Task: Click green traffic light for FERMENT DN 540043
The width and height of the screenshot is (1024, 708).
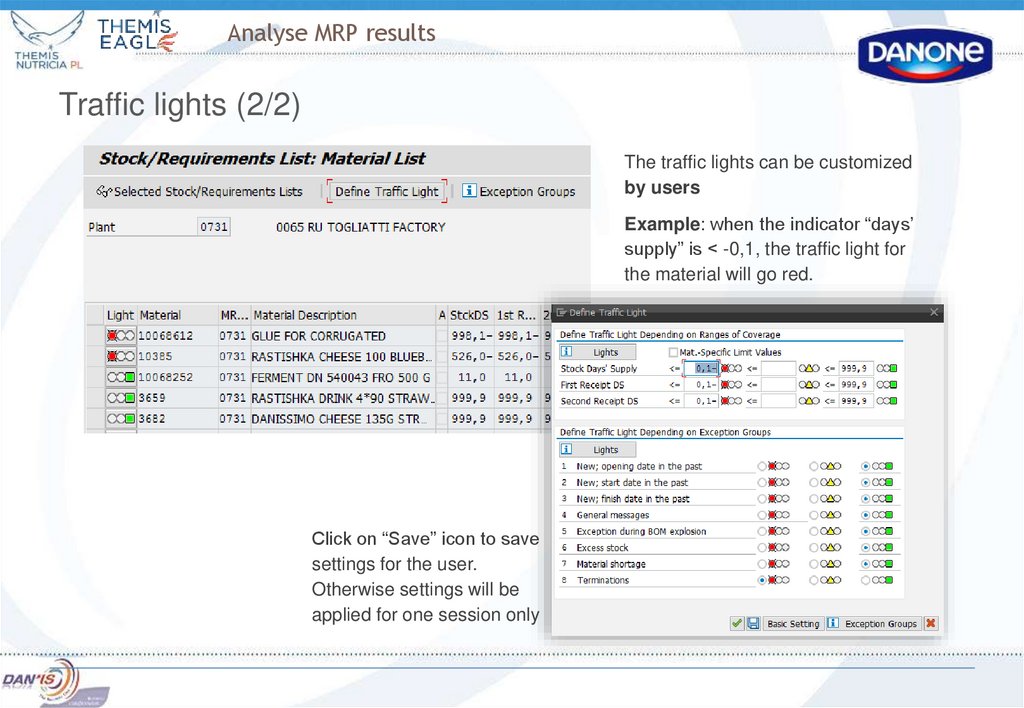Action: [121, 377]
